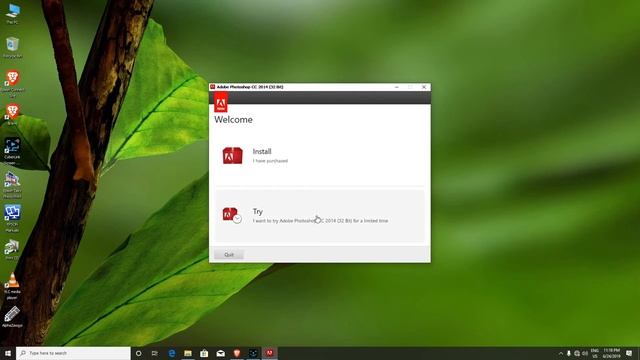The image size is (640, 360).
Task: Click the Quit button in installer
Action: pos(229,255)
